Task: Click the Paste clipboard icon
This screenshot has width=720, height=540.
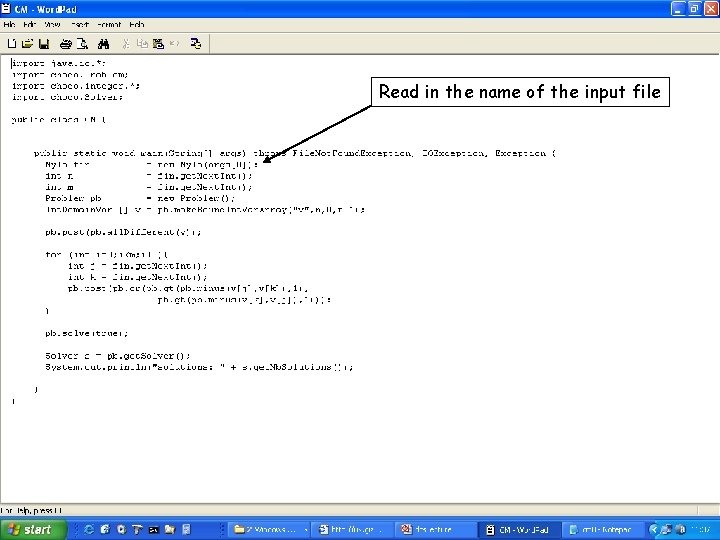Action: (158, 44)
